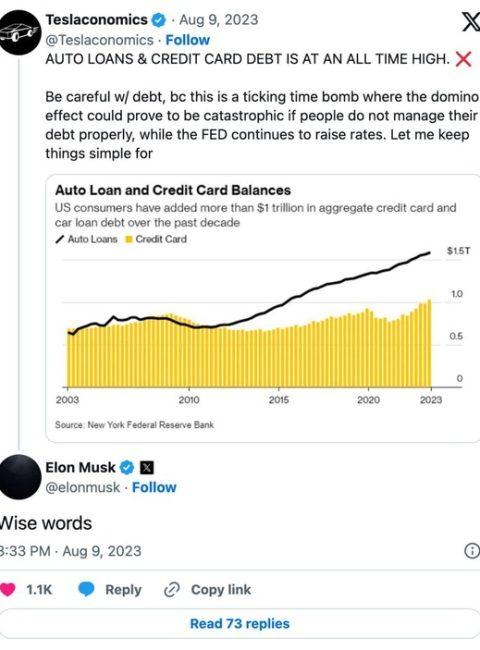
Task: Click the black X affiliate badge
Action: 147,468
